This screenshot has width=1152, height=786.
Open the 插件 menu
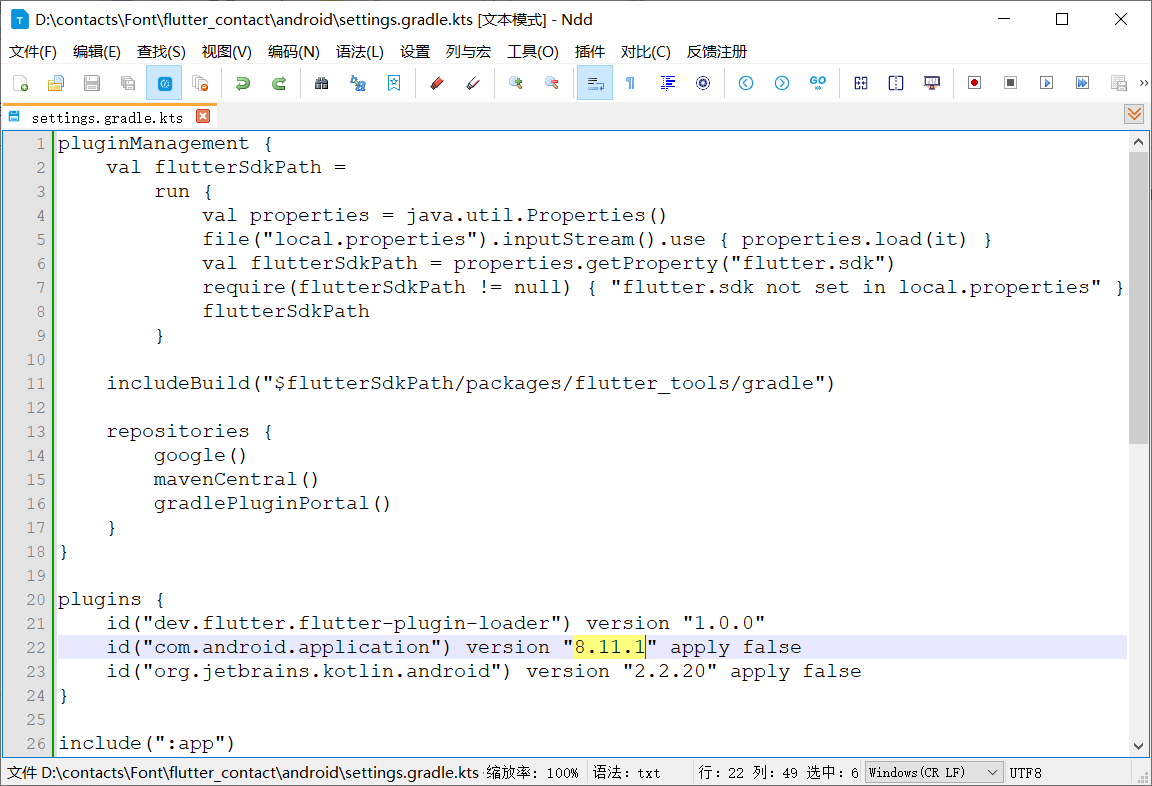[589, 51]
